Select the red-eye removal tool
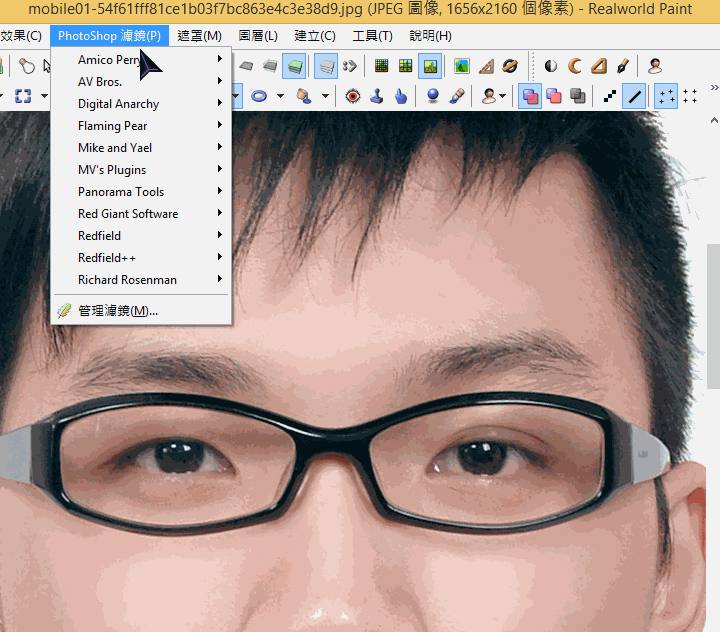 click(352, 96)
